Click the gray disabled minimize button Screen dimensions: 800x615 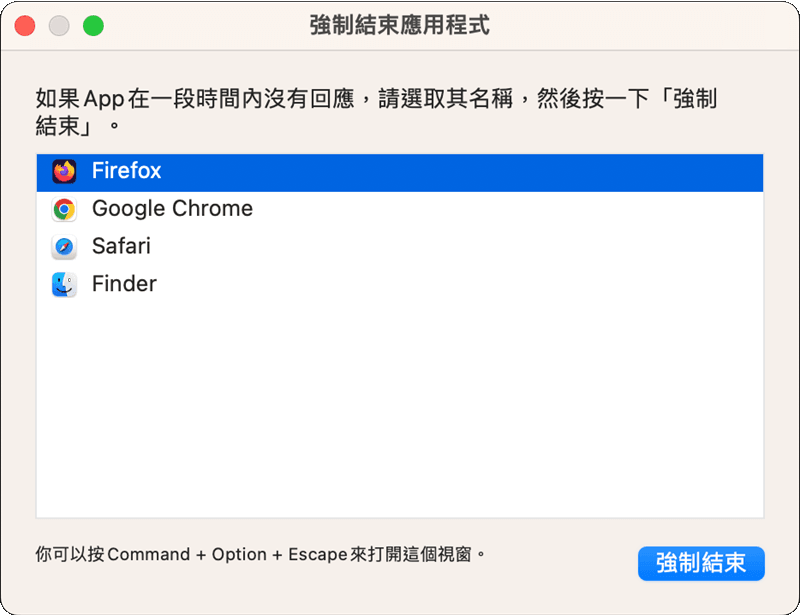coord(59,26)
